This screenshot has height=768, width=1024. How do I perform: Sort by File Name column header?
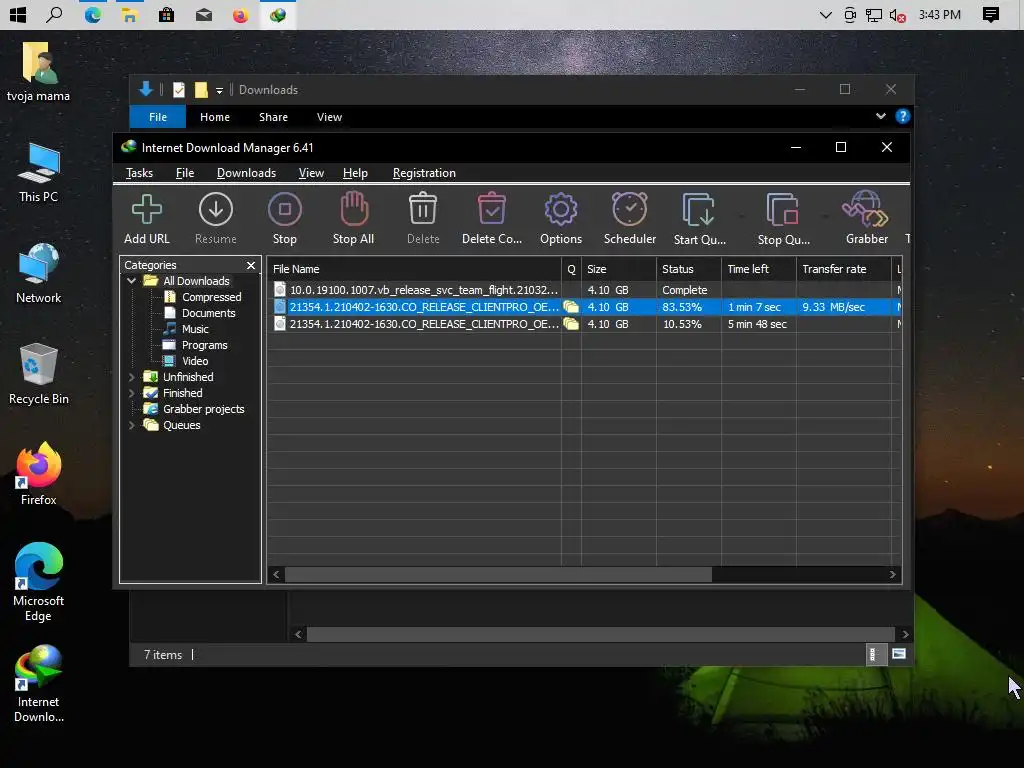pyautogui.click(x=414, y=269)
